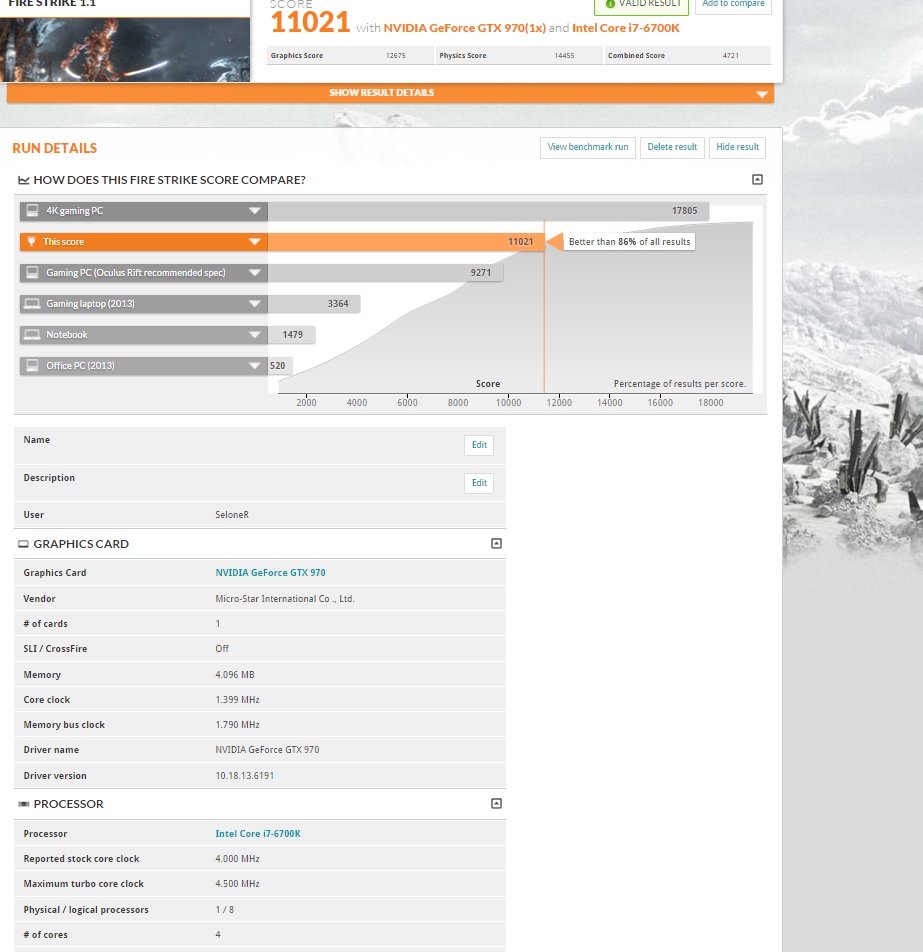
Task: Click Maximum turbo core clock value 4.500 MHz
Action: (x=237, y=884)
